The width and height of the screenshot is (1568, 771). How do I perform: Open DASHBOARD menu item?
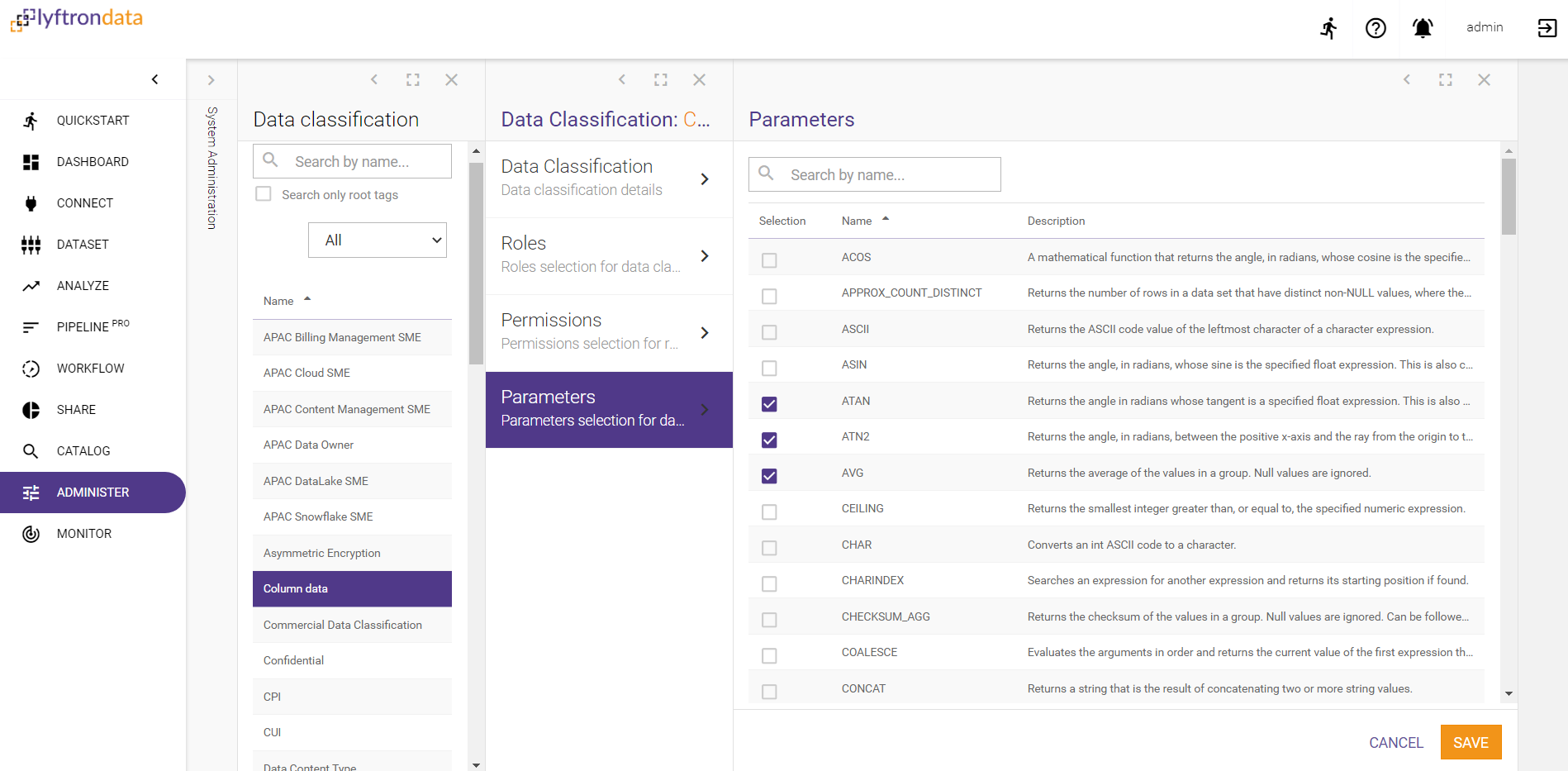tap(93, 162)
